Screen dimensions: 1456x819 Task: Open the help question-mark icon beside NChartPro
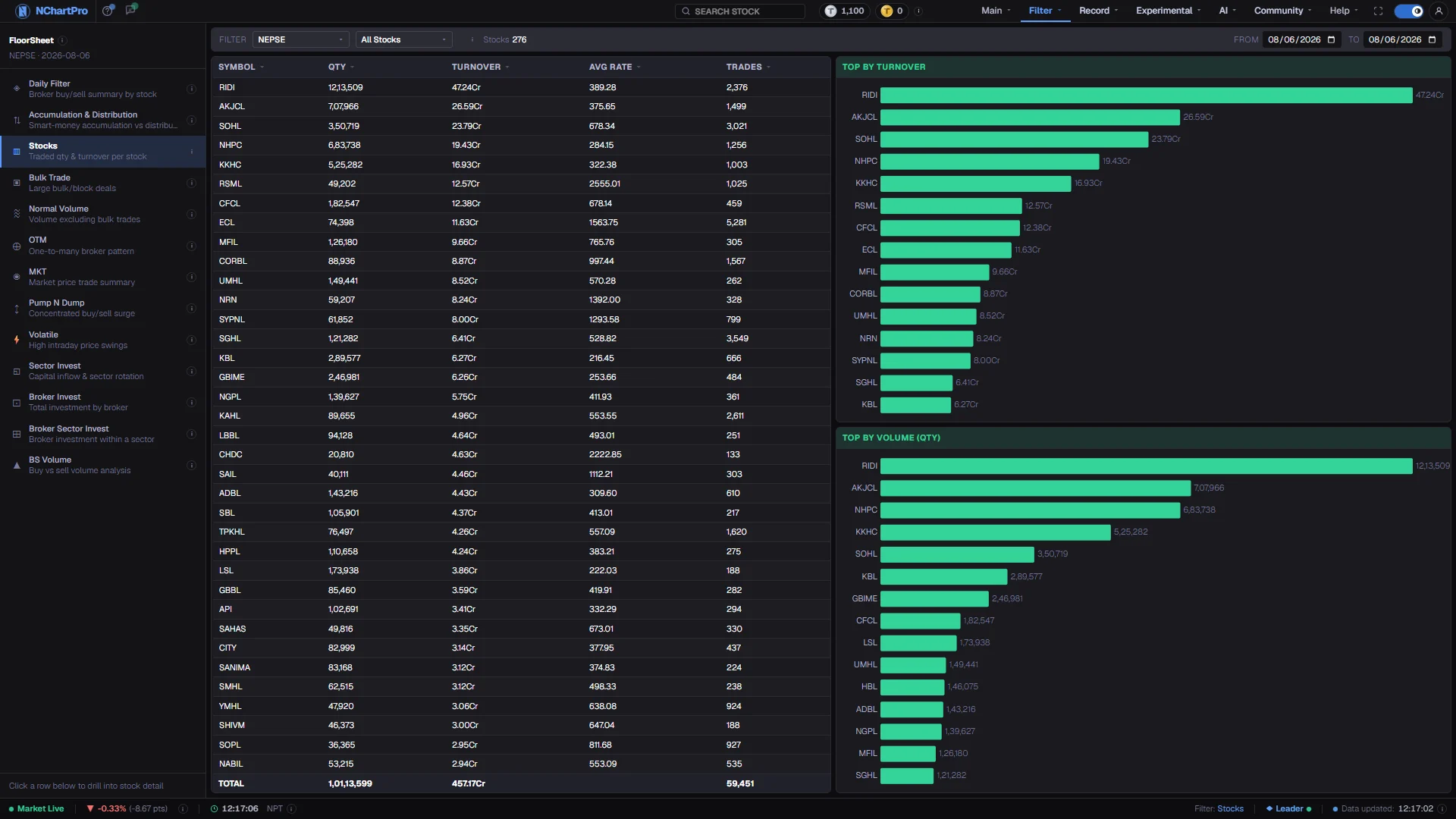(108, 11)
